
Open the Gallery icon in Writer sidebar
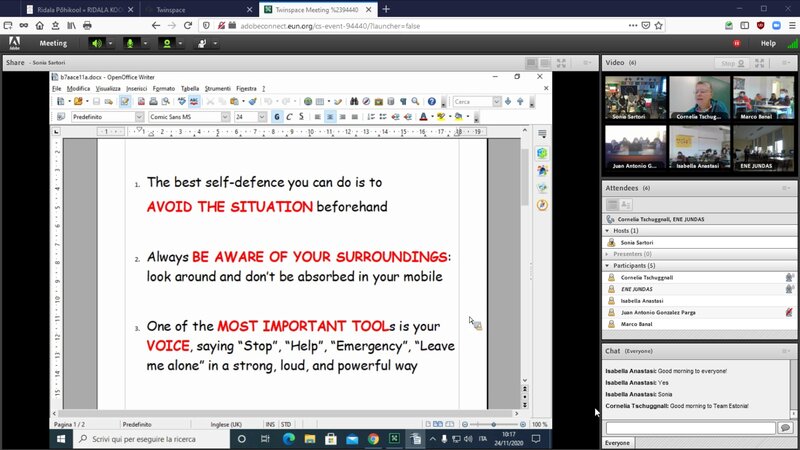tap(542, 170)
